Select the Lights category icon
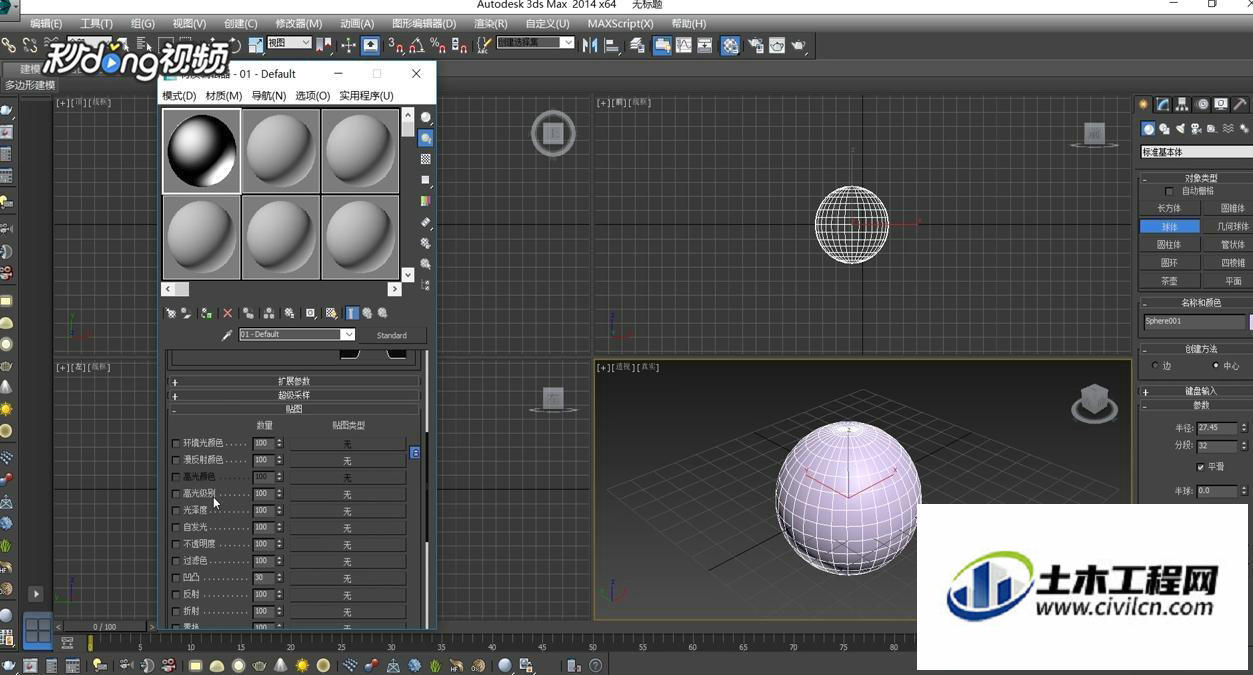Image resolution: width=1253 pixels, height=675 pixels. pos(1181,129)
